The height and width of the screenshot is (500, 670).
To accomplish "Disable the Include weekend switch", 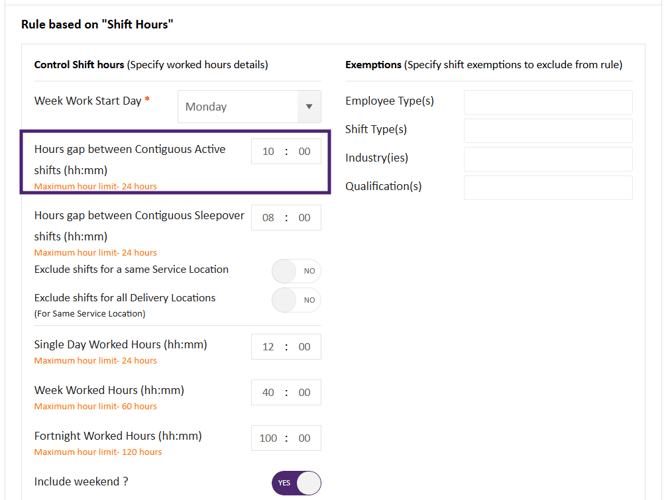I will point(296,483).
